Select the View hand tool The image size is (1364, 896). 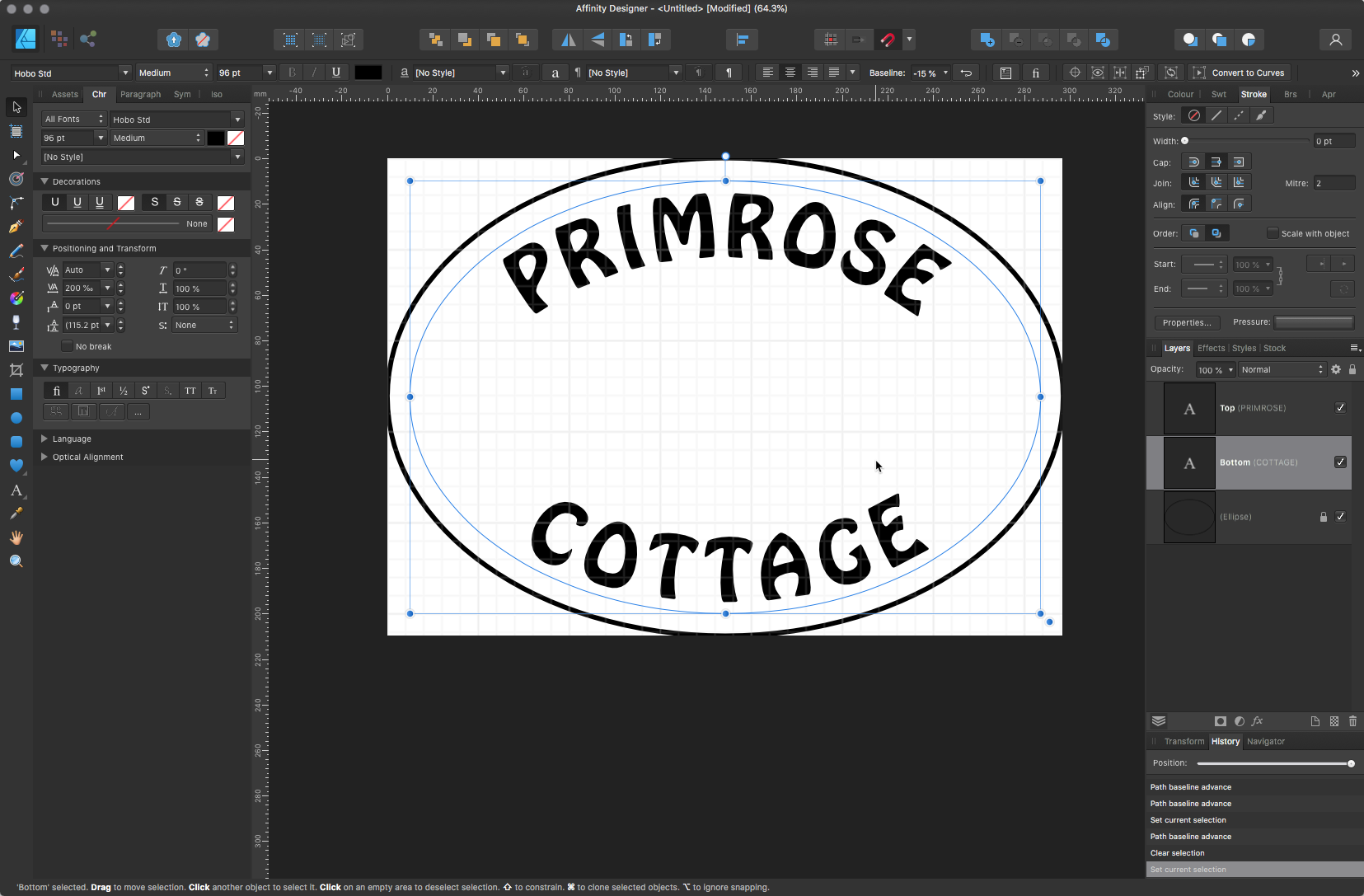click(16, 537)
